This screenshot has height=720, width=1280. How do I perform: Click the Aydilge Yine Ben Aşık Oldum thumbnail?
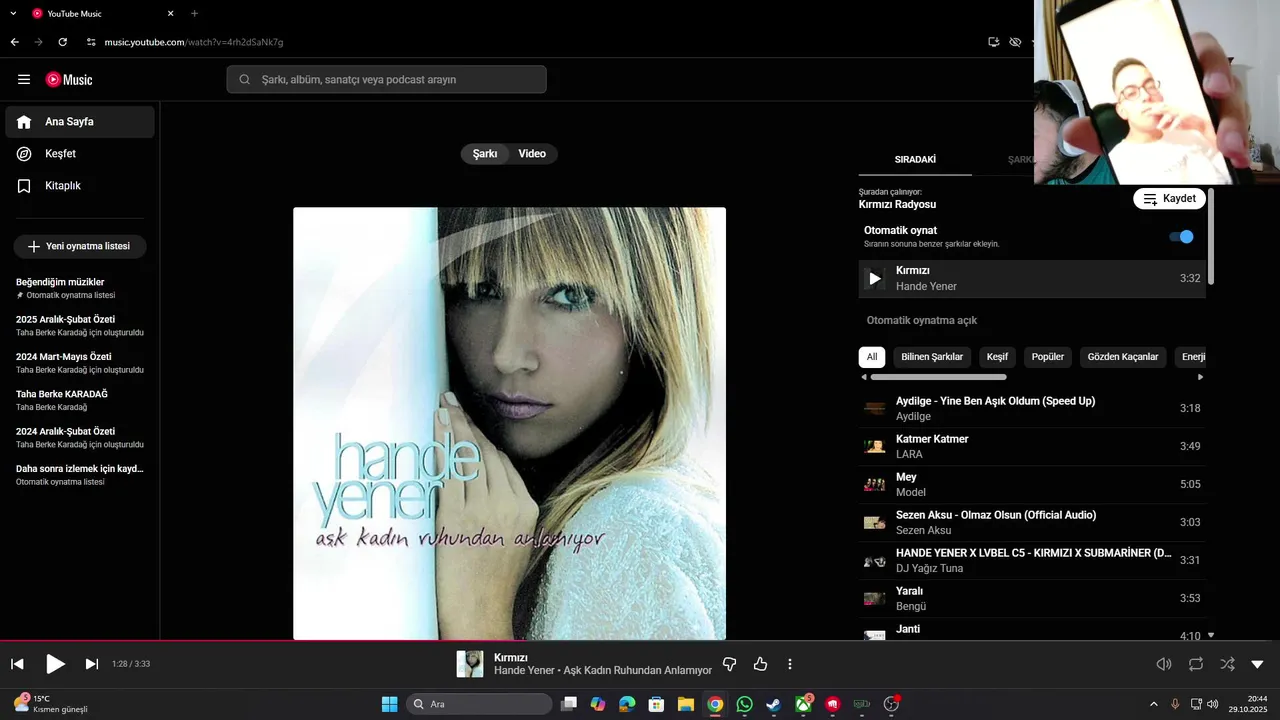875,408
